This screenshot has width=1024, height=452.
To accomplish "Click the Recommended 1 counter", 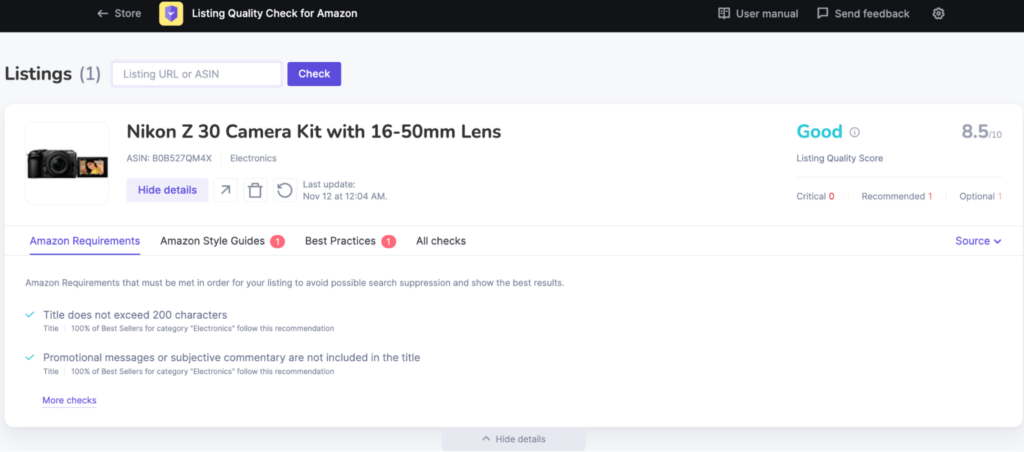I will pos(897,196).
